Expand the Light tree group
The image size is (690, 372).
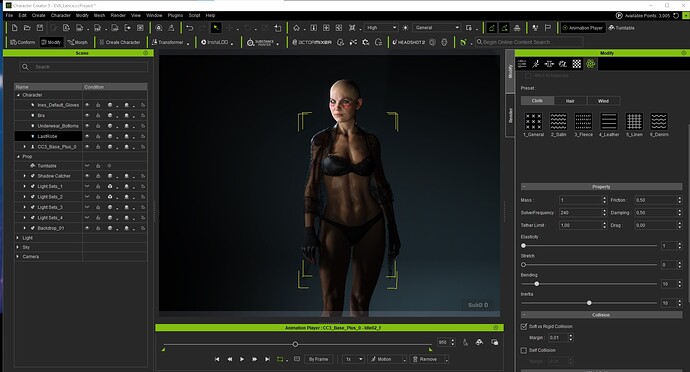18,238
